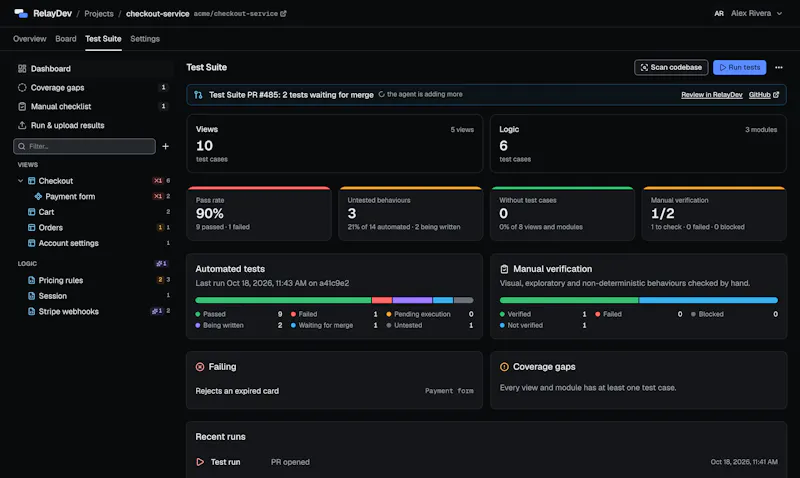
Task: Go to Projects breadcrumb
Action: click(99, 14)
